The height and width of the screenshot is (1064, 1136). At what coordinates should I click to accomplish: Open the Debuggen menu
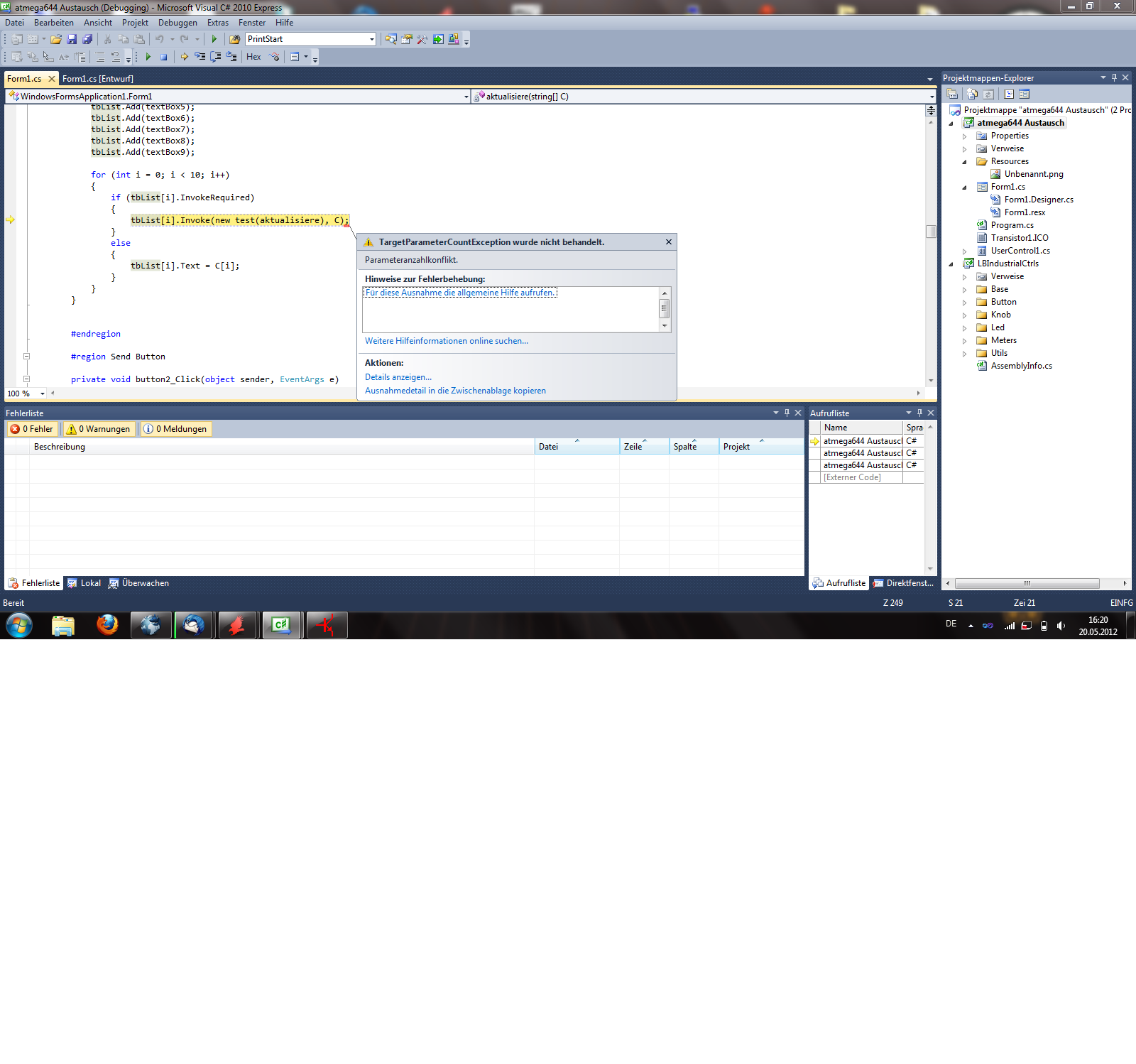pyautogui.click(x=177, y=23)
